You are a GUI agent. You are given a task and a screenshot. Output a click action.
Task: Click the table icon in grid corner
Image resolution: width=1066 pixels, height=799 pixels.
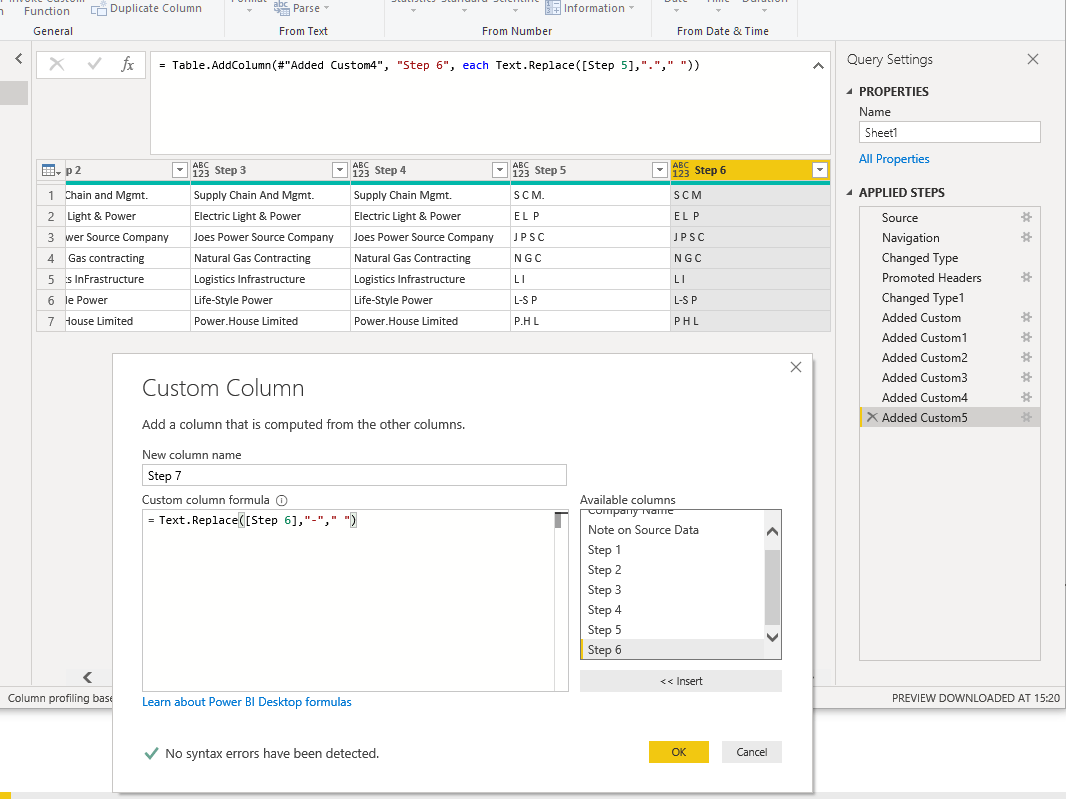[50, 170]
